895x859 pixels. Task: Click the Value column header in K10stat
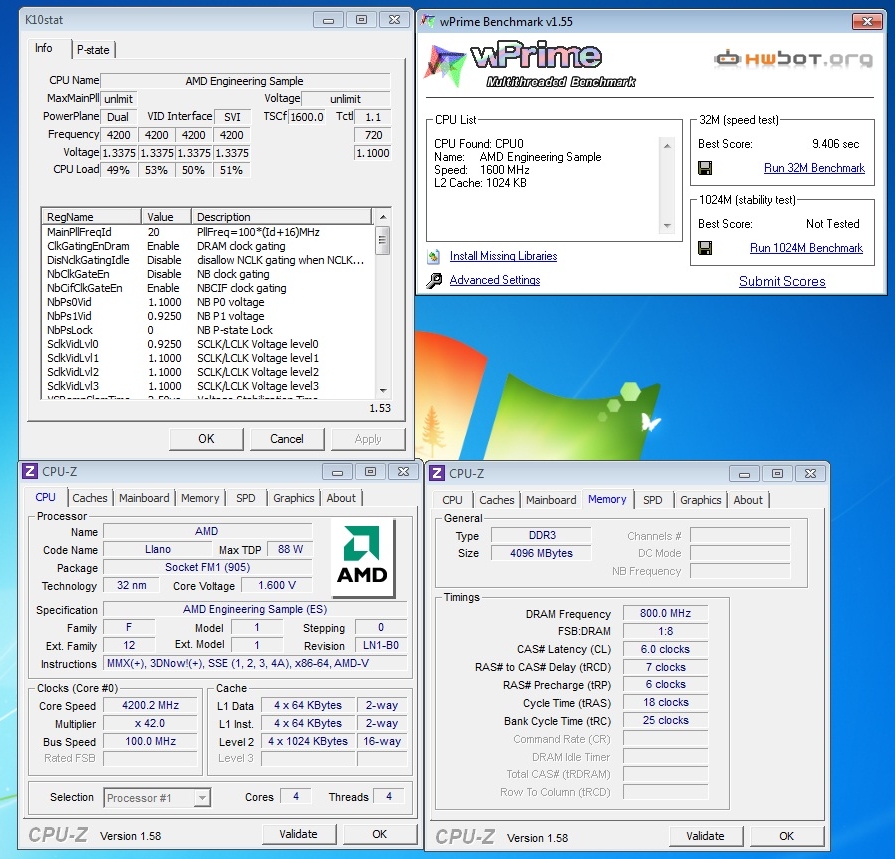[x=166, y=217]
